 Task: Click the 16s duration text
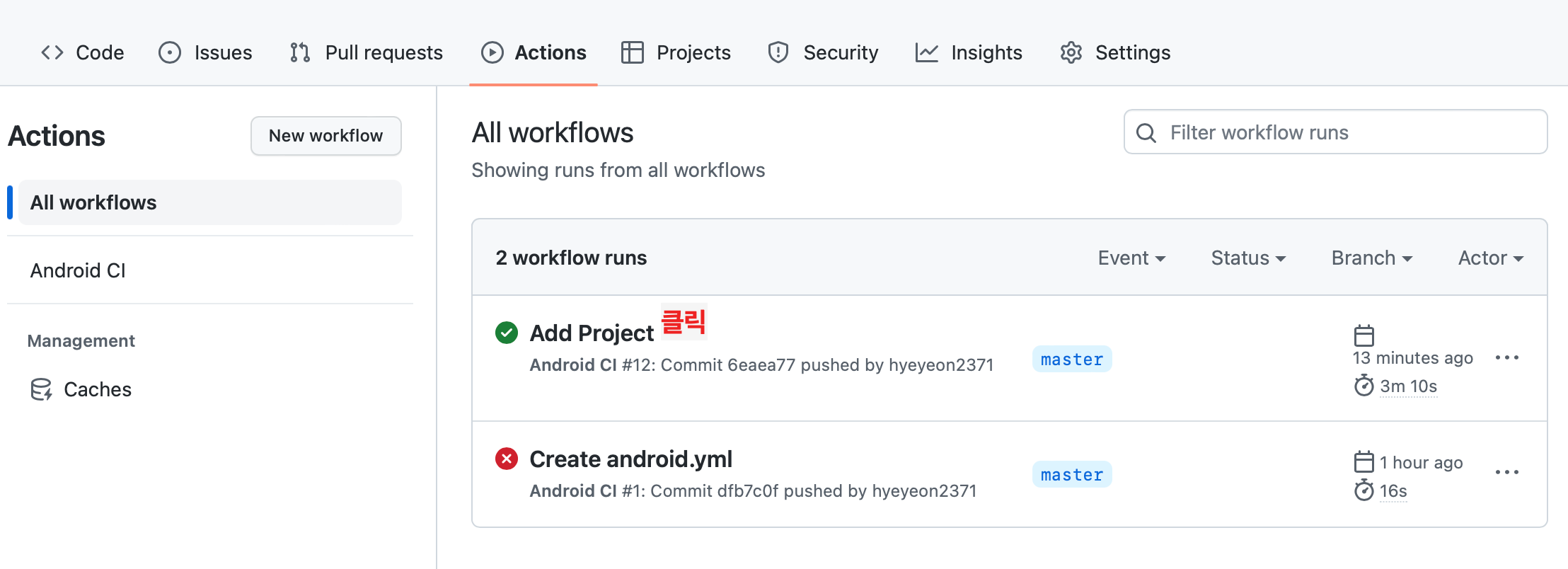click(x=1393, y=491)
